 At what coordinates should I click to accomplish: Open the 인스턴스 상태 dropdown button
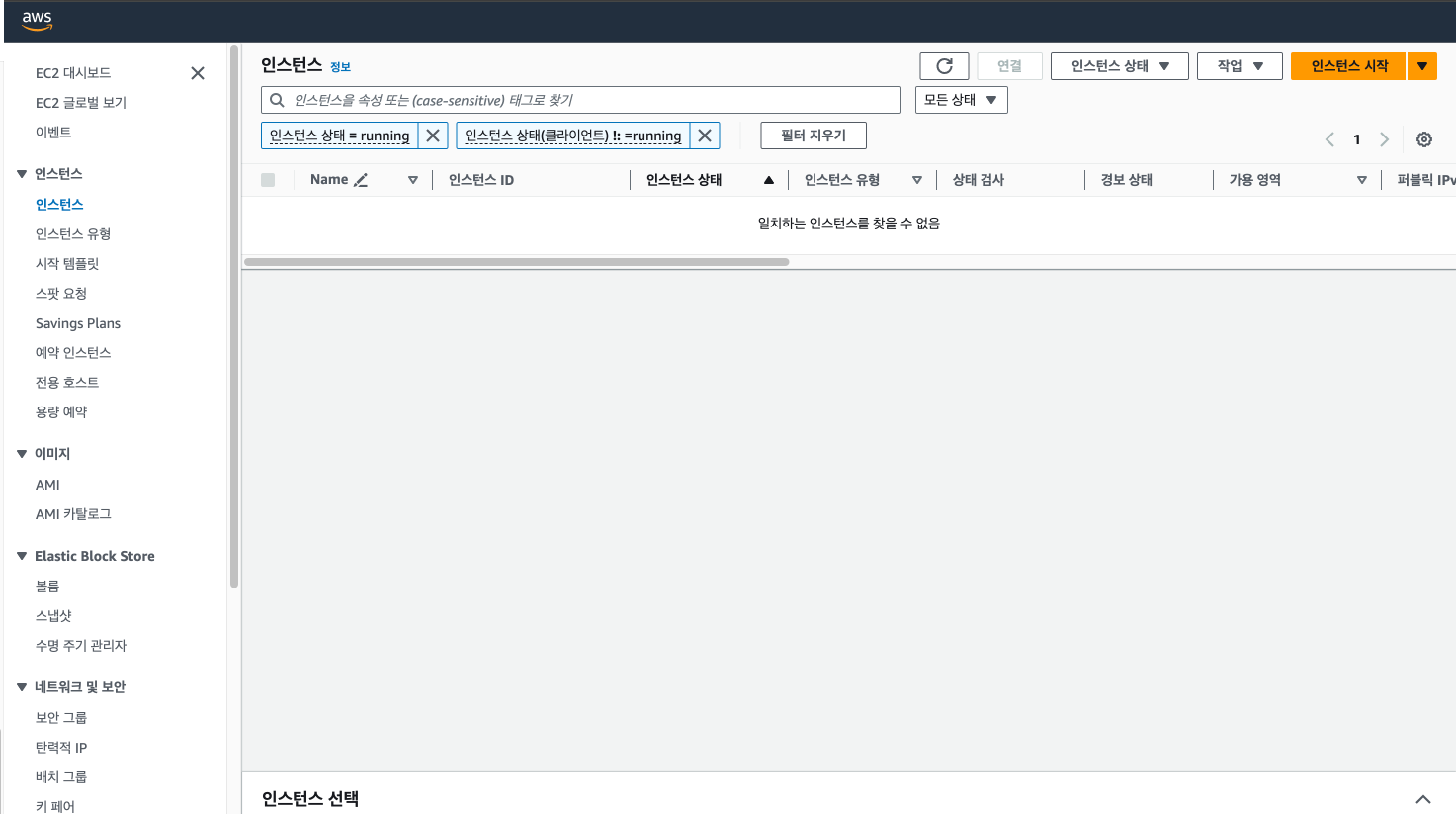point(1120,66)
